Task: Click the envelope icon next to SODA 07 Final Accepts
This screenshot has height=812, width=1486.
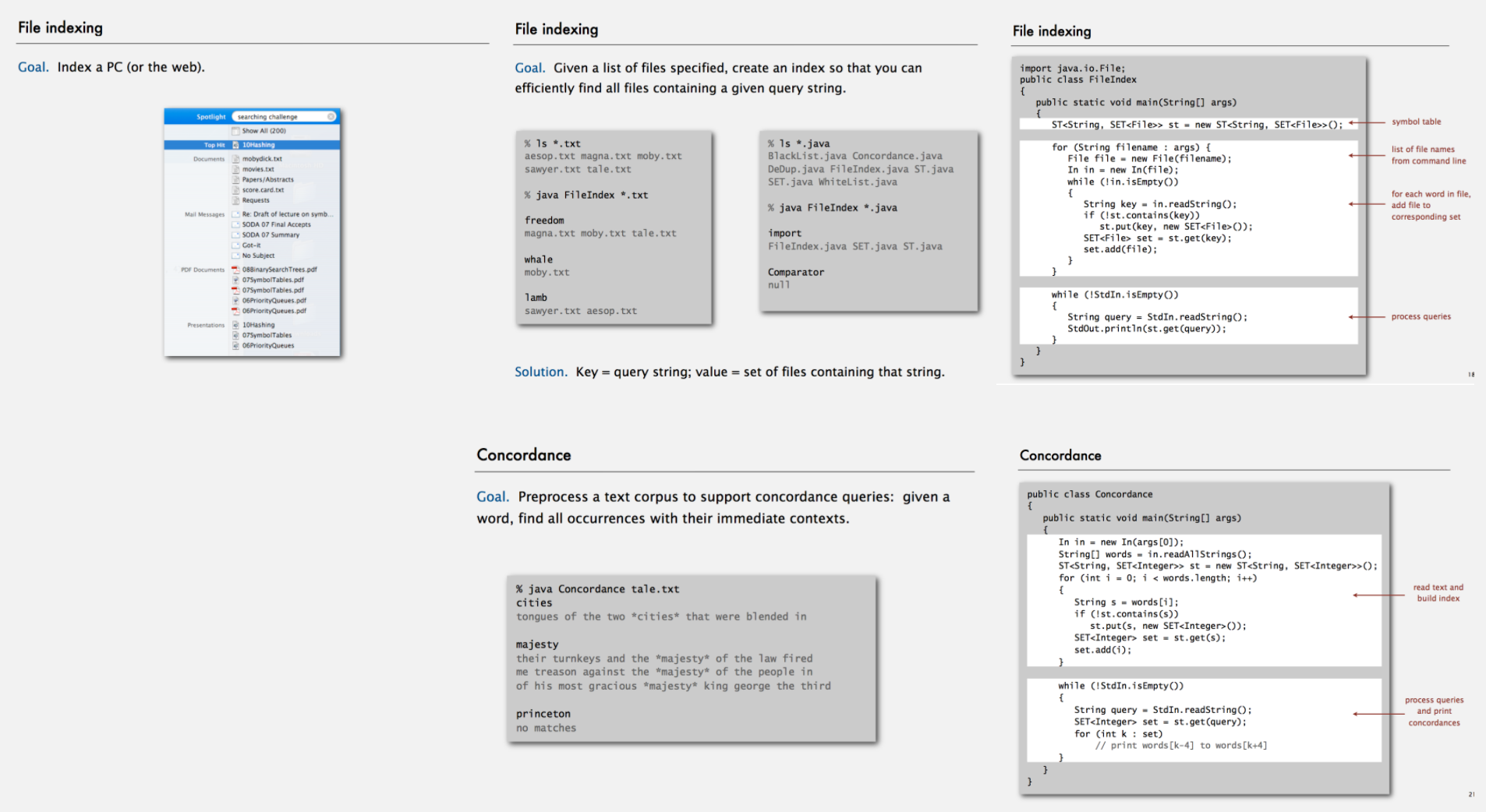Action: pyautogui.click(x=235, y=224)
